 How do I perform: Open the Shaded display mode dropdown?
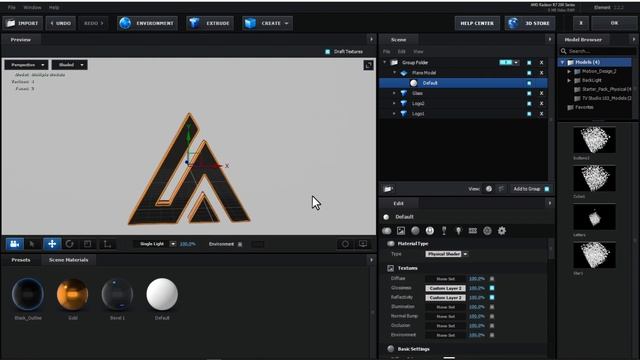point(69,65)
